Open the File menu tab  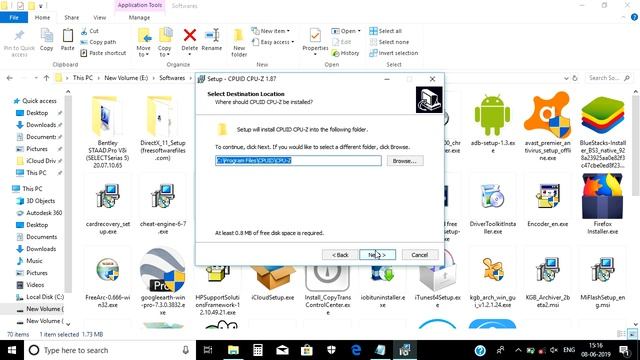pos(14,18)
